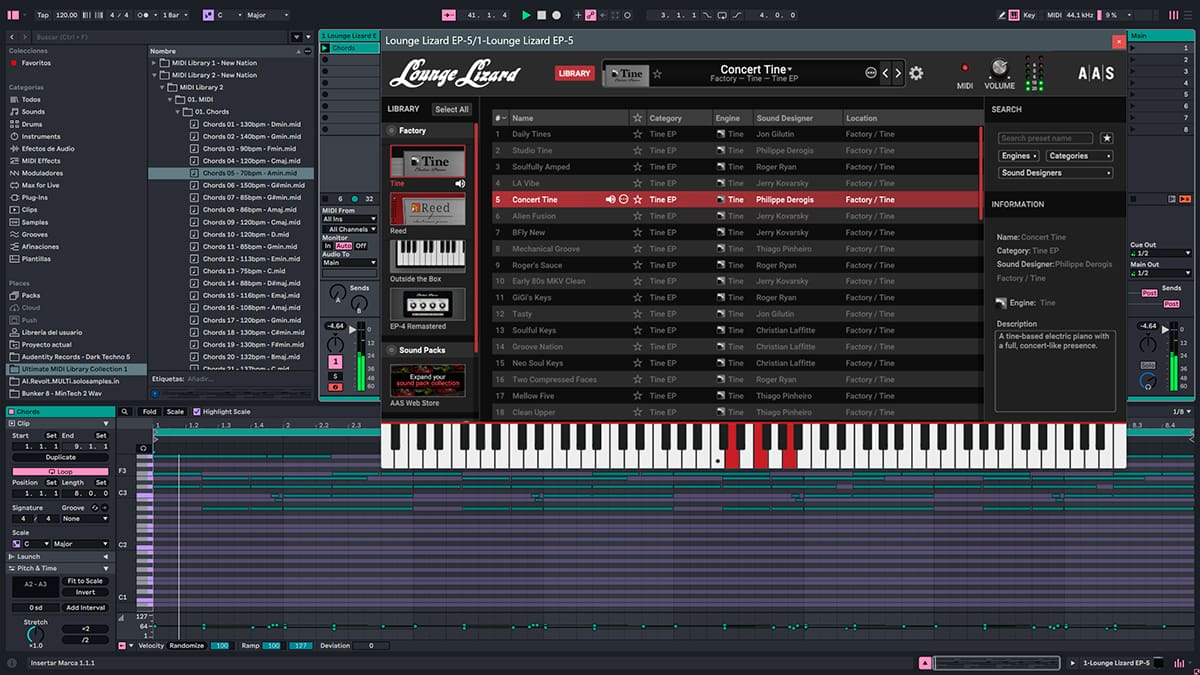The width and height of the screenshot is (1200, 675).
Task: Open the piano roll magnifier zoom icon
Action: pos(124,412)
